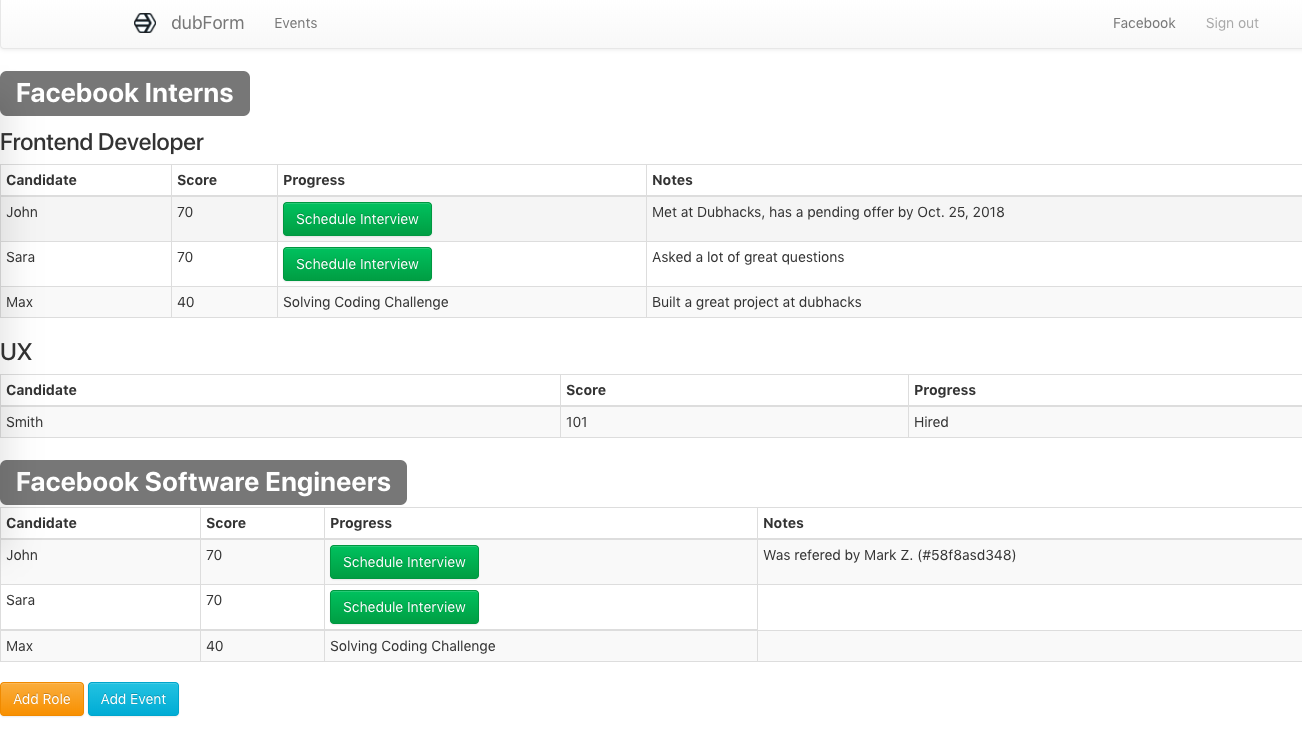The image size is (1302, 733).
Task: Schedule interview for John in Software Engineers
Action: [x=404, y=562]
